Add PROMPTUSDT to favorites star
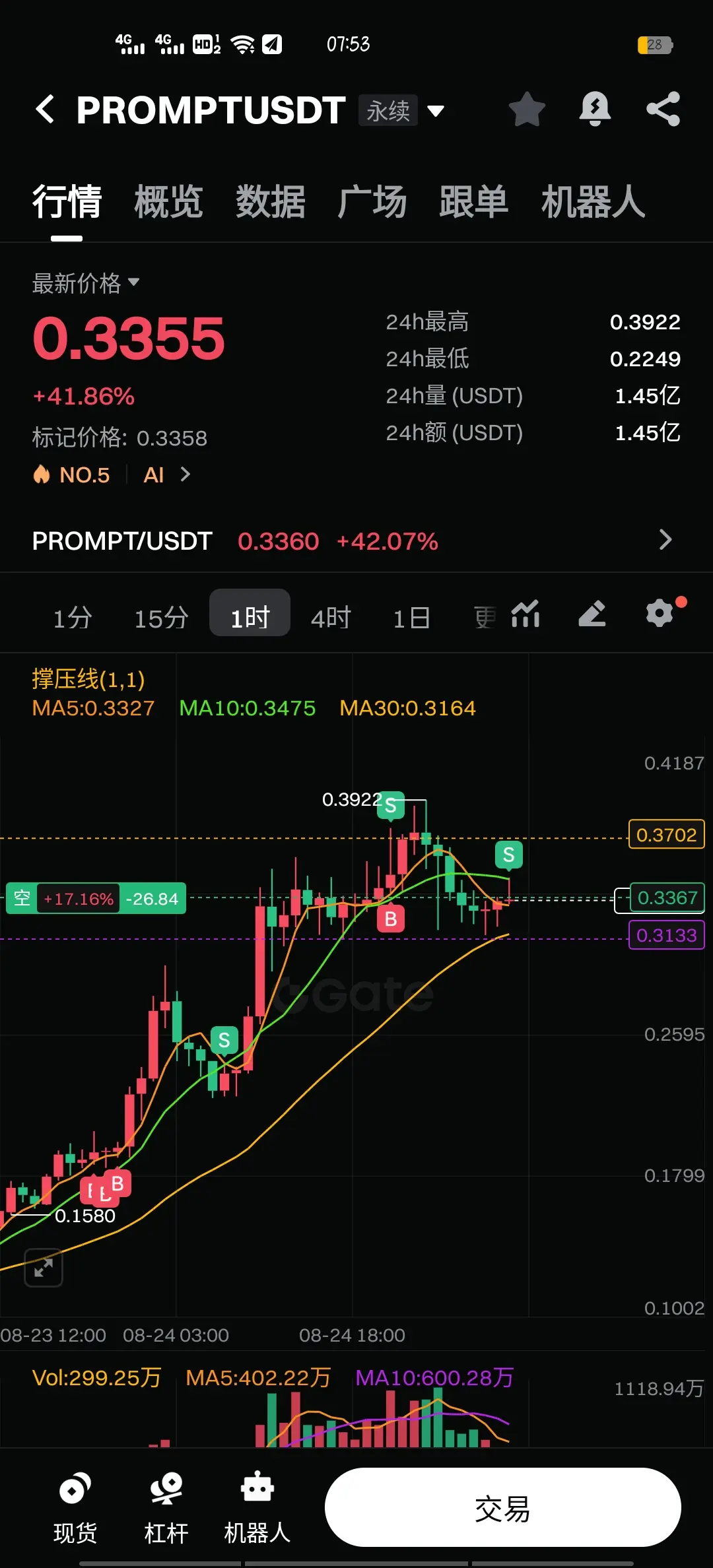713x1568 pixels. click(x=527, y=109)
